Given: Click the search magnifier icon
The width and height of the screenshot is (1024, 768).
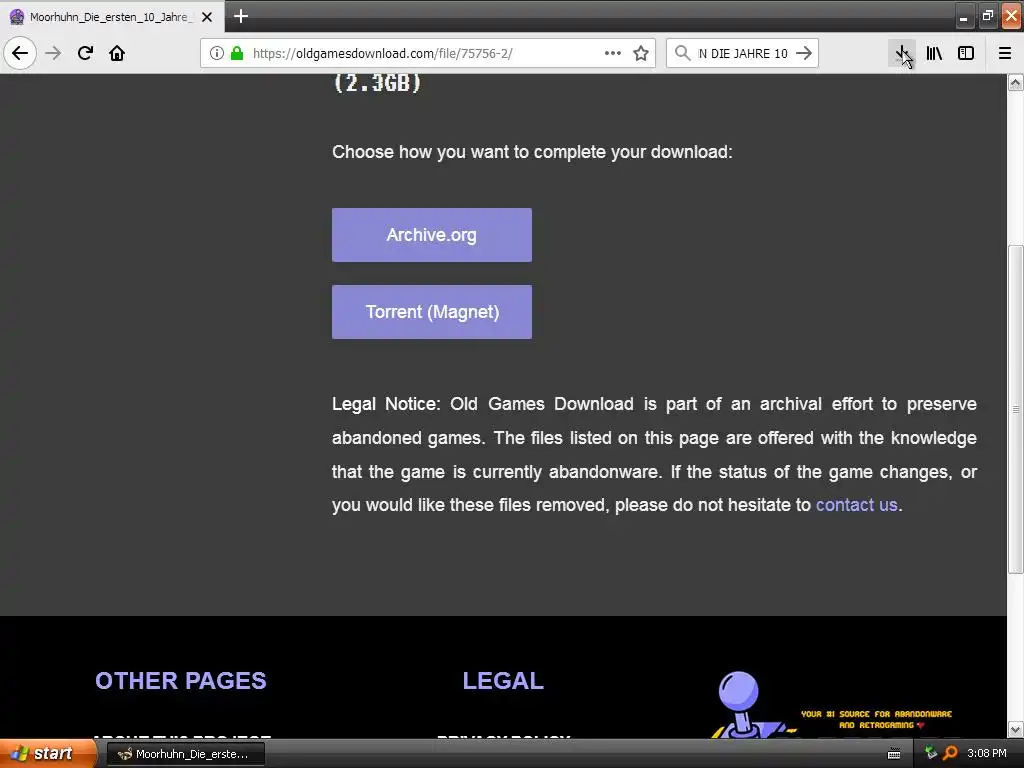Looking at the screenshot, I should (x=682, y=53).
